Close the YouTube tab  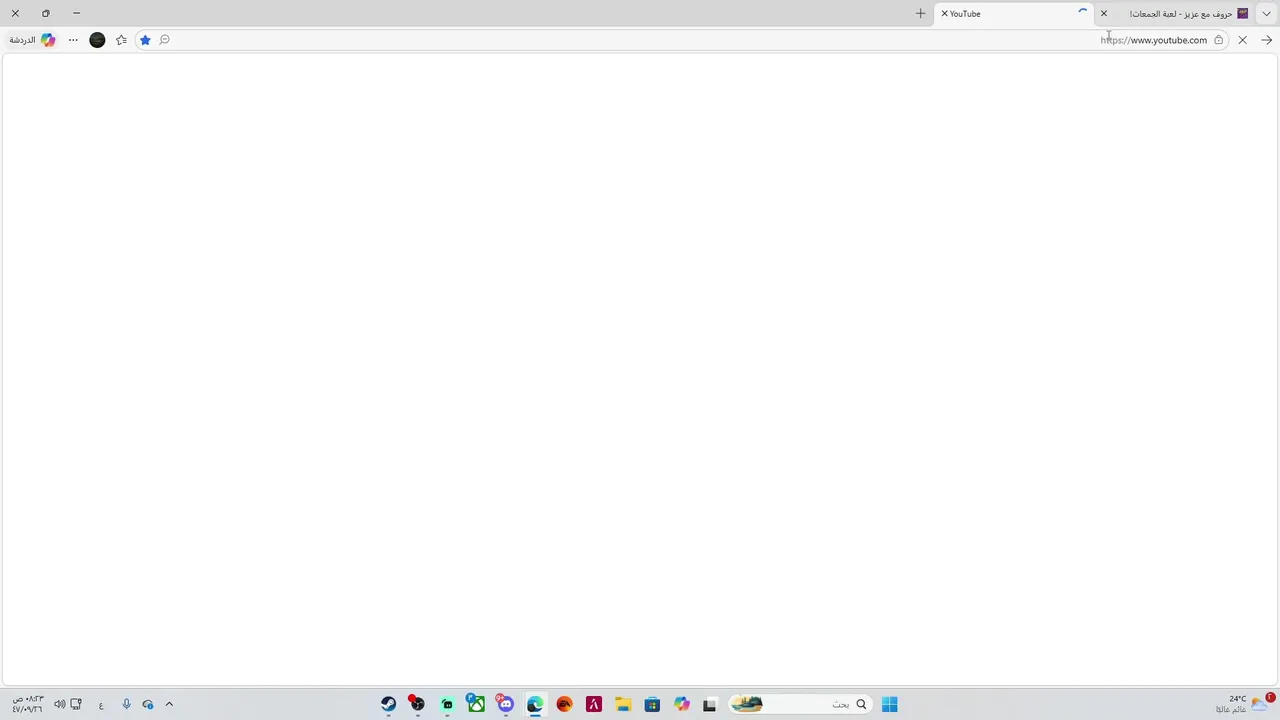pyautogui.click(x=944, y=14)
